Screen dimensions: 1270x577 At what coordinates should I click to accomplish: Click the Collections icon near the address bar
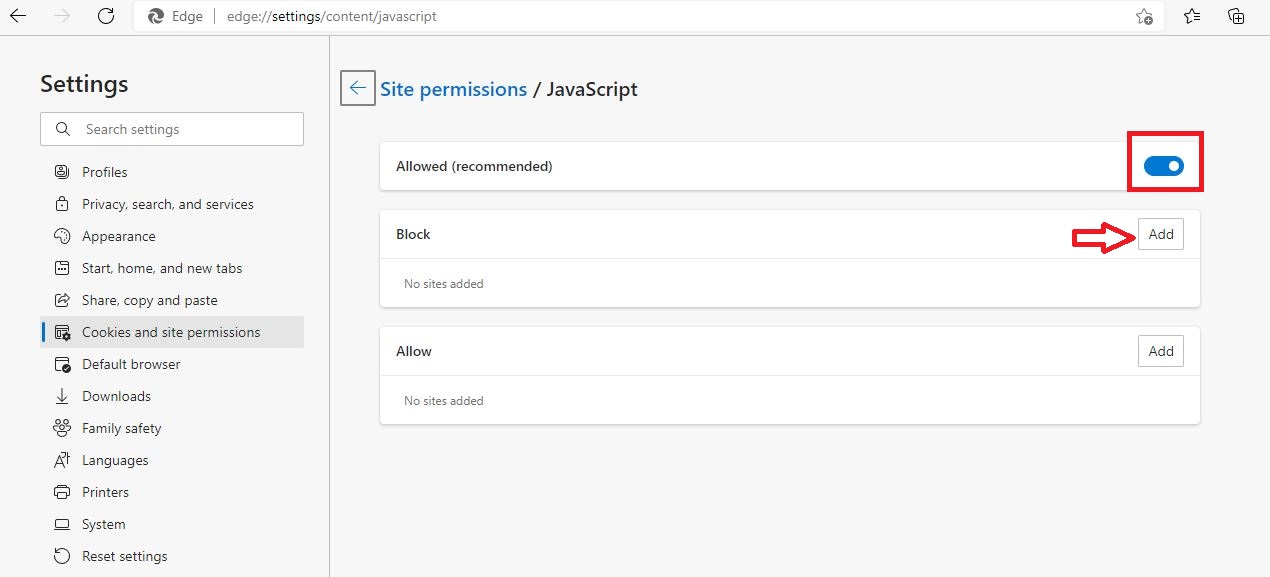1235,16
